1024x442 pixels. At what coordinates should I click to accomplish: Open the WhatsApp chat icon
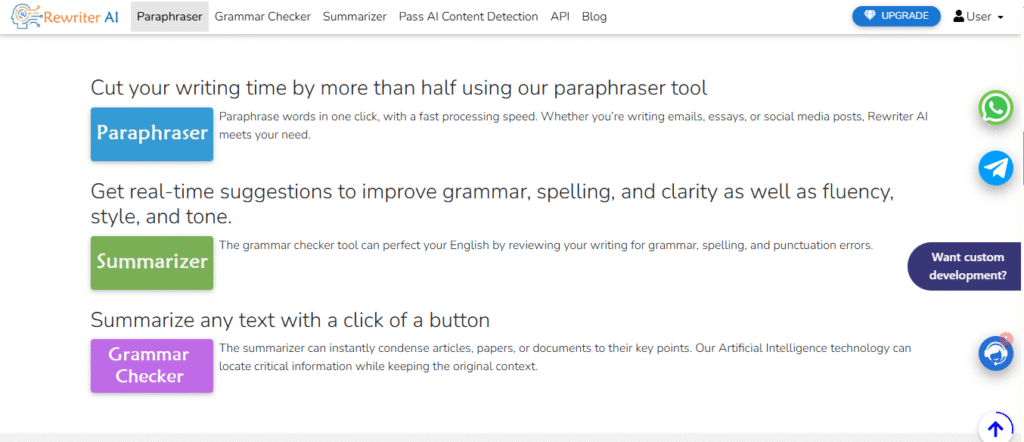coord(995,108)
